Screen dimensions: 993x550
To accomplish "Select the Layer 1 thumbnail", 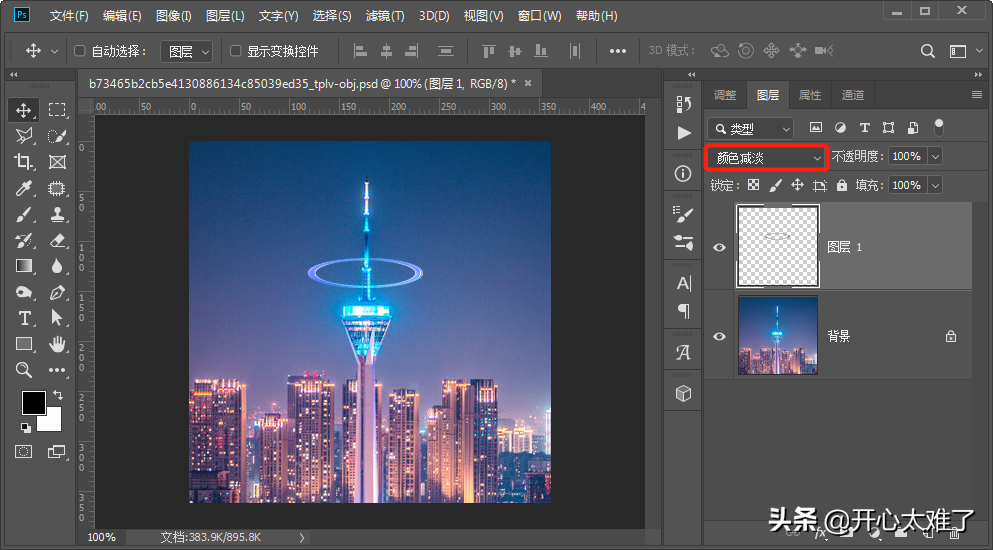I will [778, 247].
